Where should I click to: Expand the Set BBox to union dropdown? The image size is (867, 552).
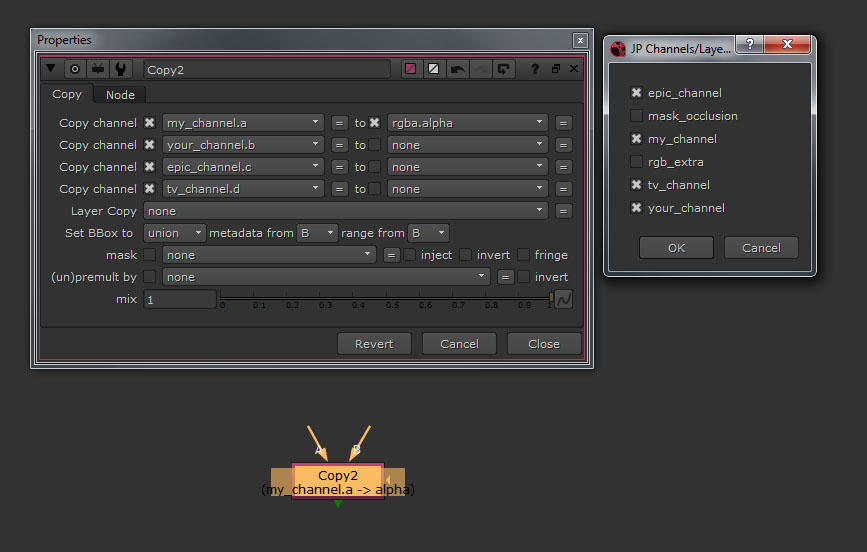pyautogui.click(x=174, y=233)
